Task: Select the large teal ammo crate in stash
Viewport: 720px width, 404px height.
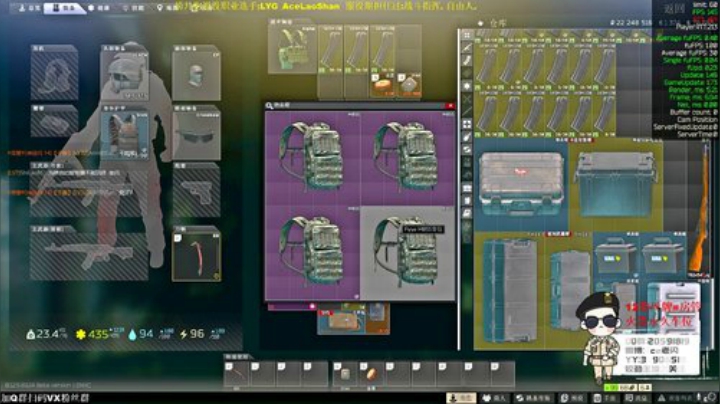Action: (x=615, y=185)
